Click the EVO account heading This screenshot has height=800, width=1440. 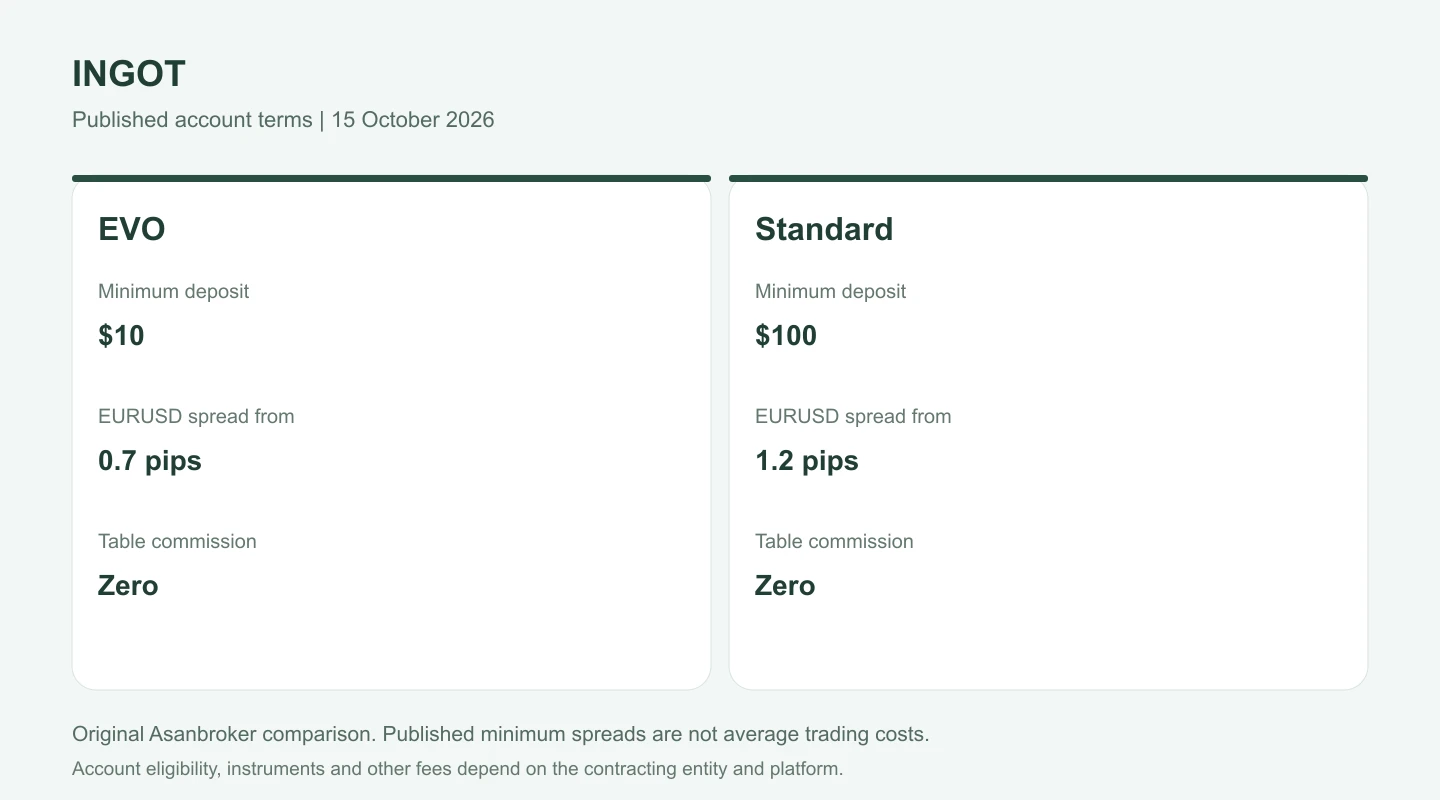pyautogui.click(x=132, y=229)
